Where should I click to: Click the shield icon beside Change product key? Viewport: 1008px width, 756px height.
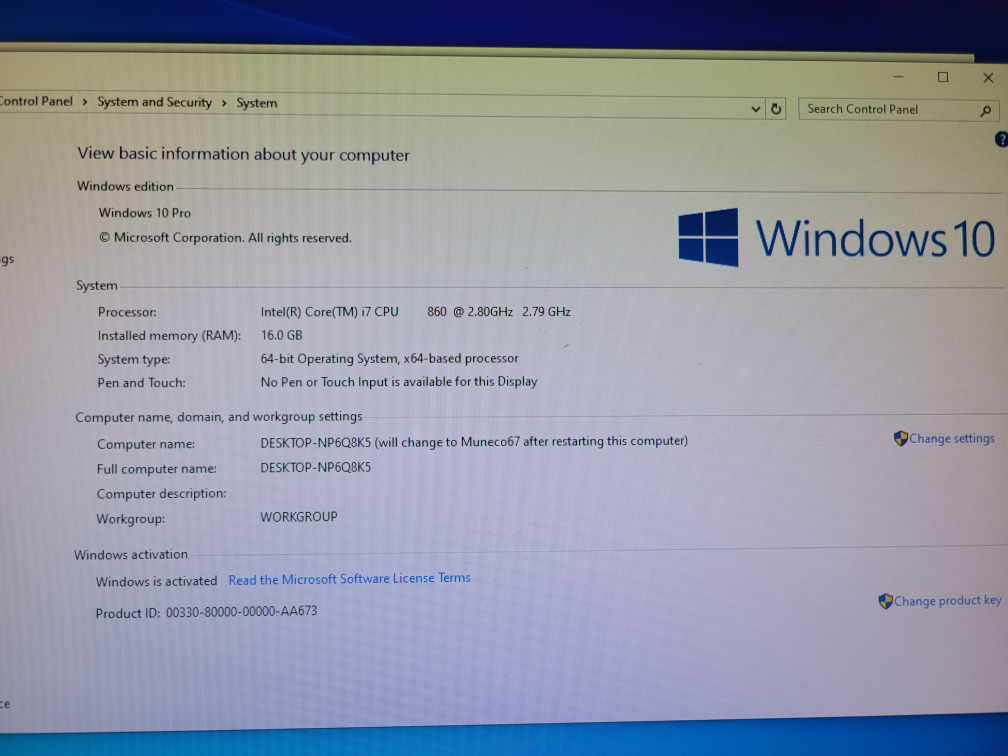[x=885, y=601]
